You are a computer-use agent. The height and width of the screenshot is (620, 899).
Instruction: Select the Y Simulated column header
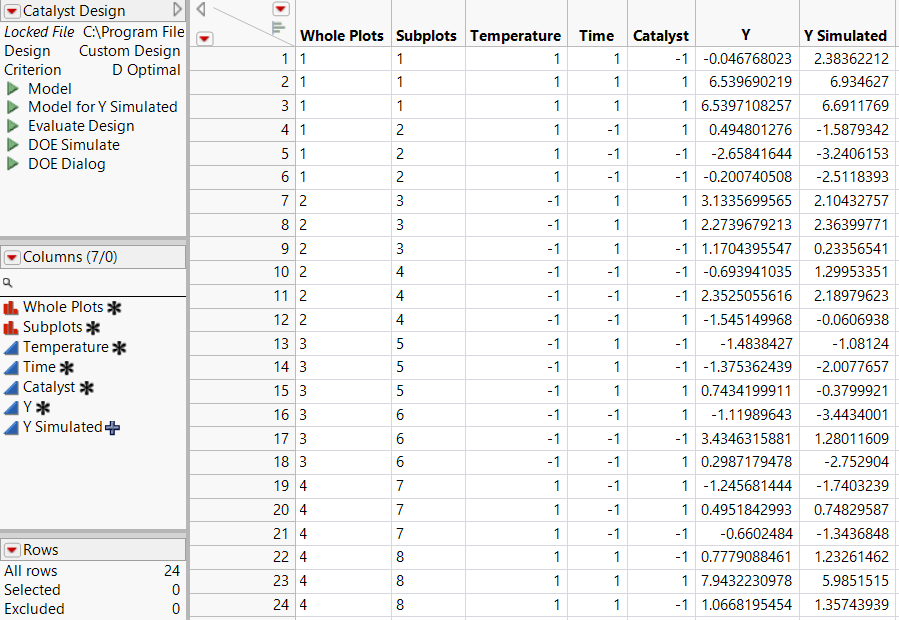[844, 35]
